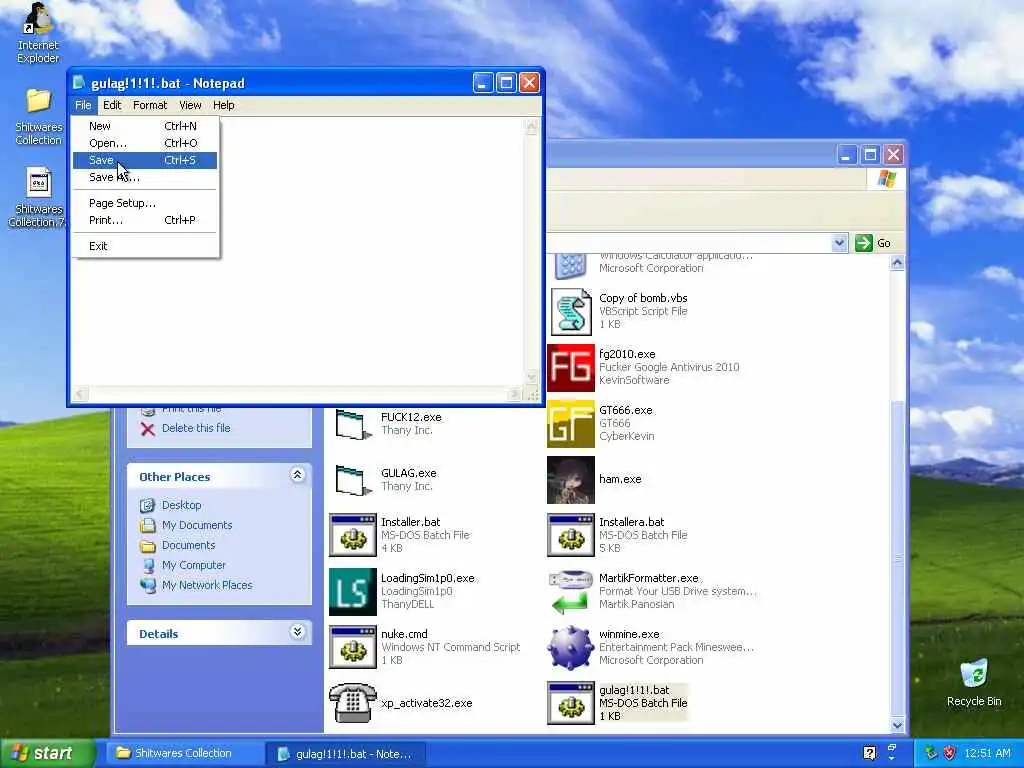Open Internet Exploder desktop shortcut
The width and height of the screenshot is (1024, 768).
tap(38, 33)
